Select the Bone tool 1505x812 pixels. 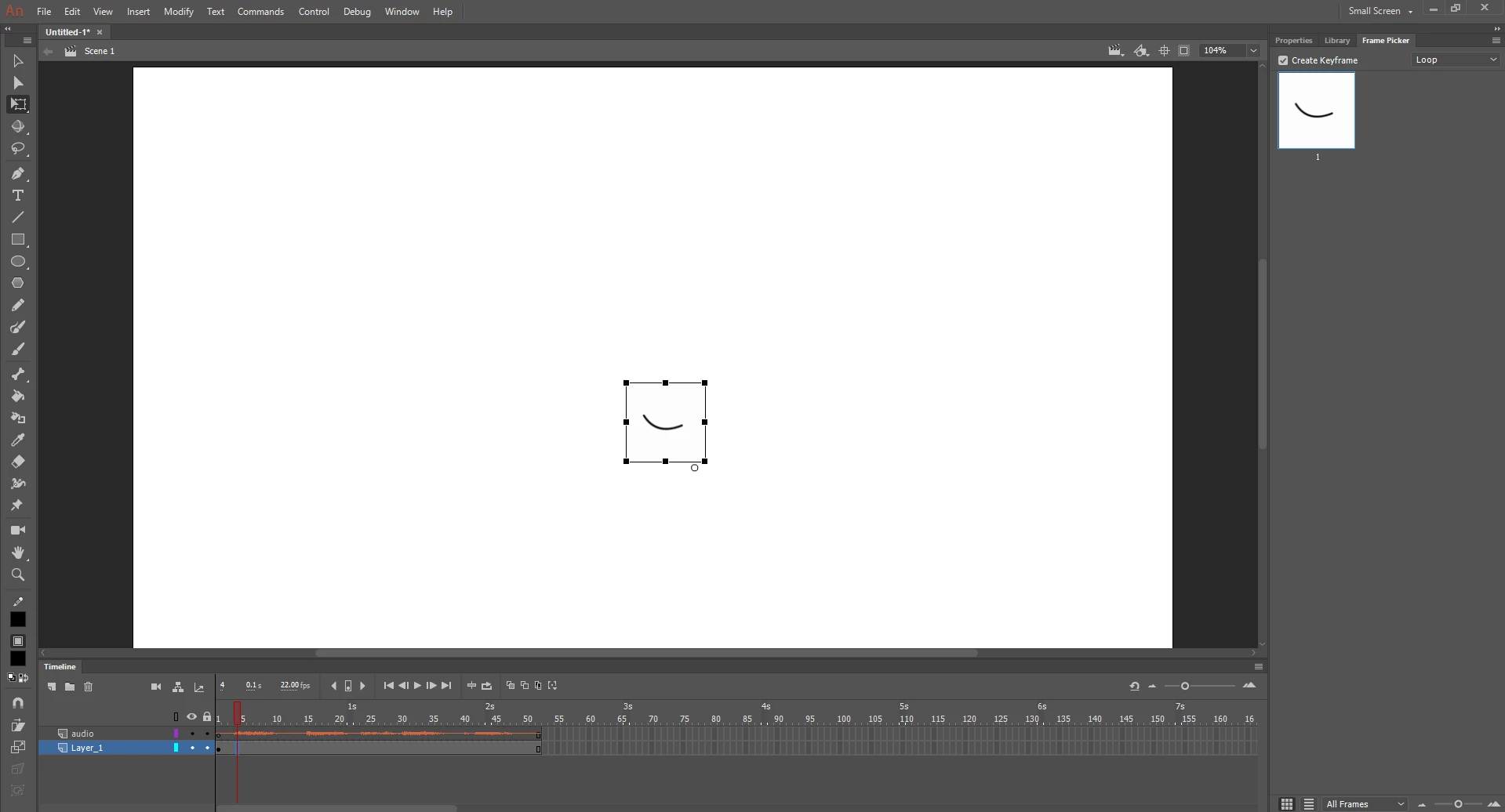(x=18, y=374)
